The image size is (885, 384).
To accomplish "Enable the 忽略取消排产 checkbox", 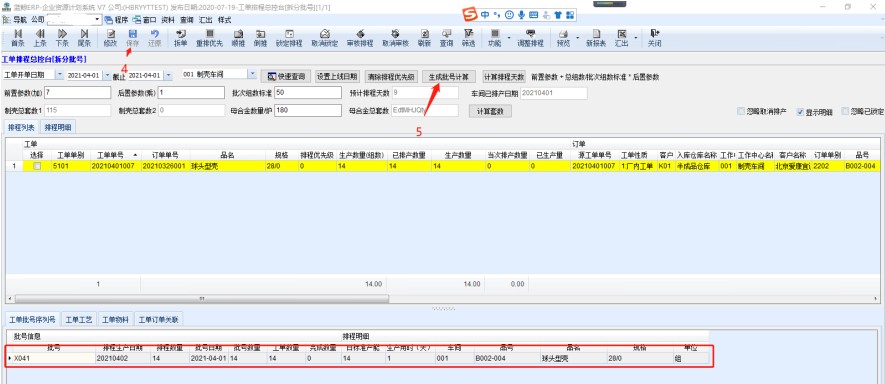I will pyautogui.click(x=741, y=111).
